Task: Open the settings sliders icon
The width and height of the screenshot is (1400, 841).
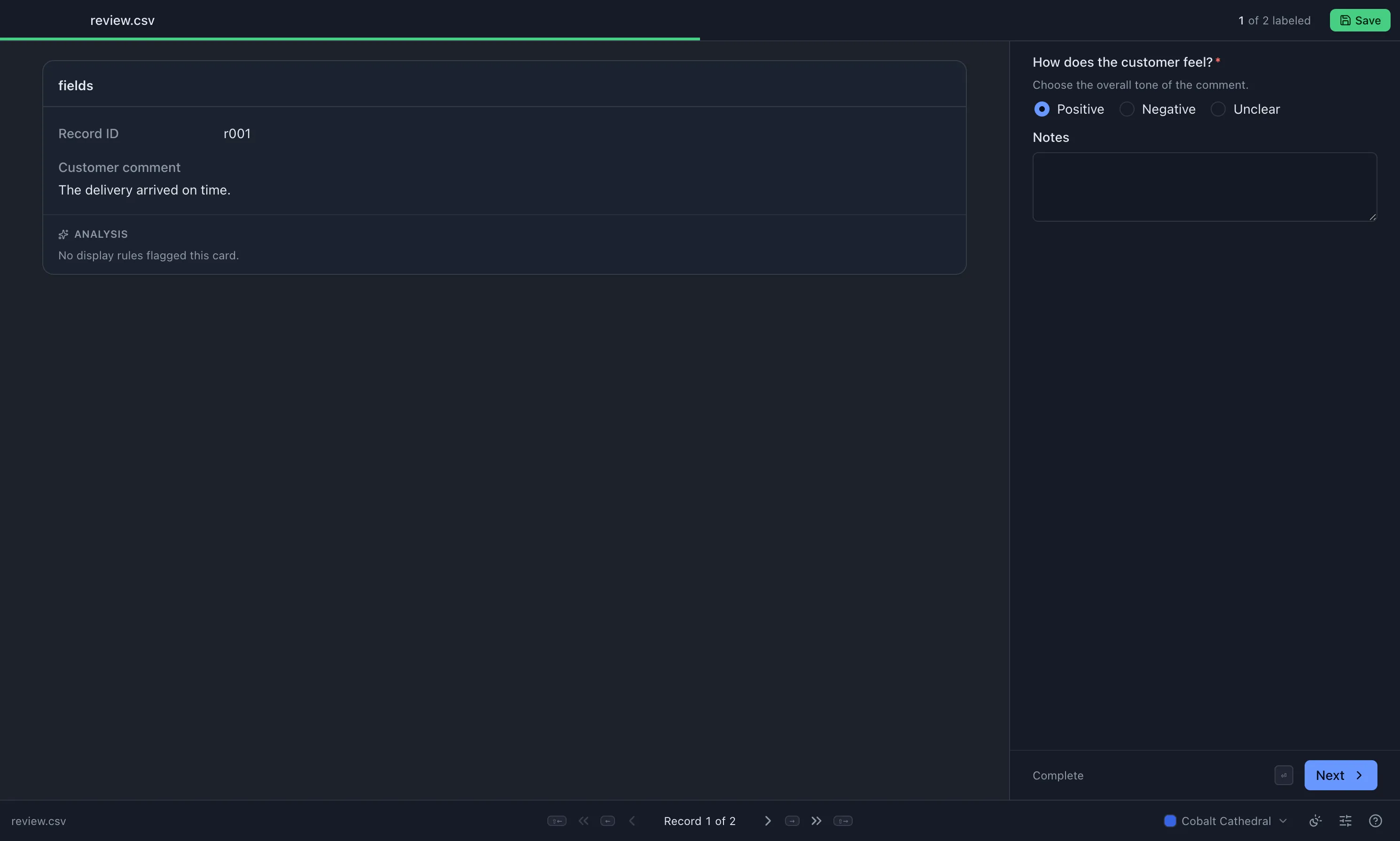Action: pos(1345,821)
